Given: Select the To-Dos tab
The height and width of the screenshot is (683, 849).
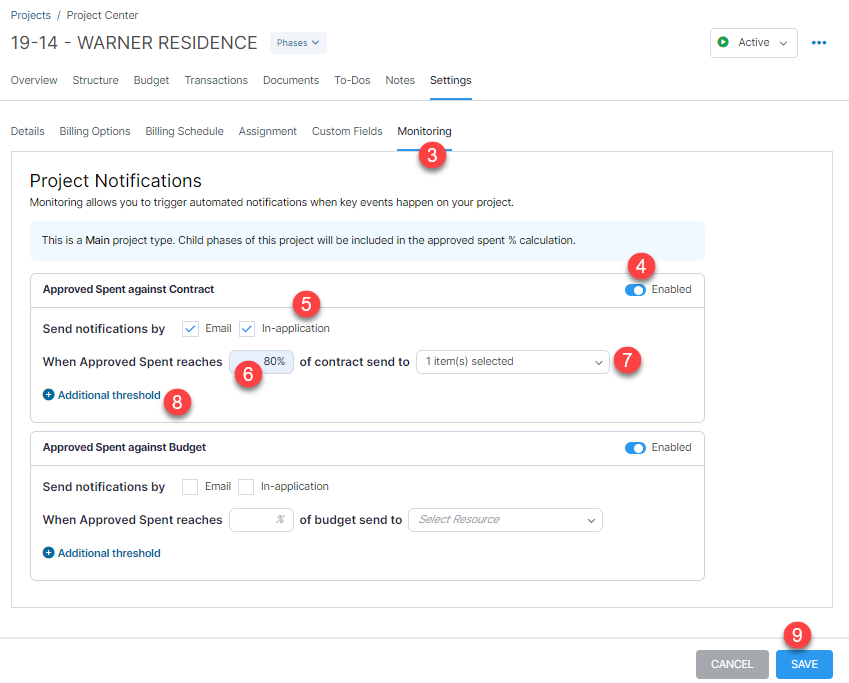Looking at the screenshot, I should [x=352, y=80].
